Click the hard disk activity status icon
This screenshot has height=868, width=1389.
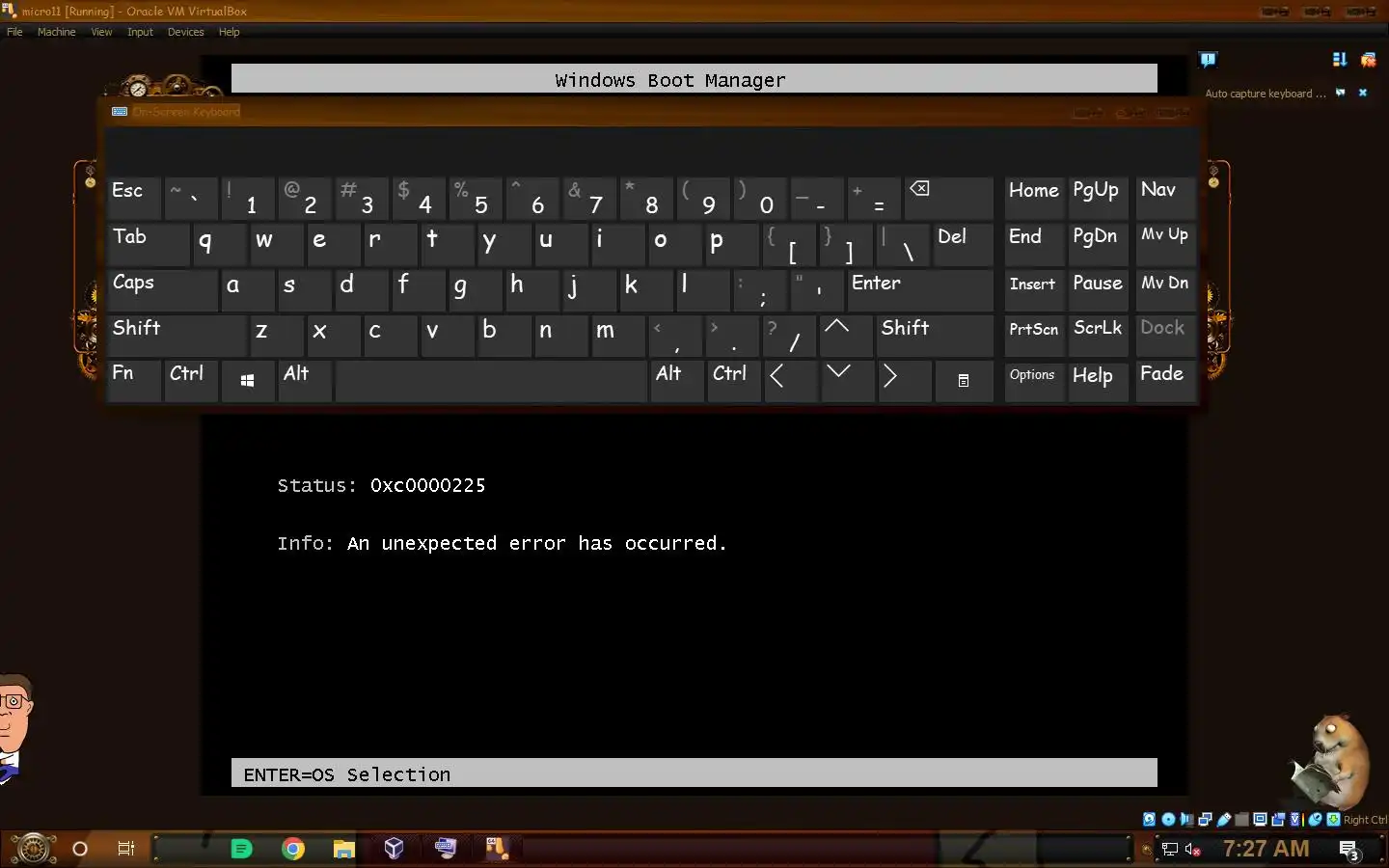coord(1149,820)
